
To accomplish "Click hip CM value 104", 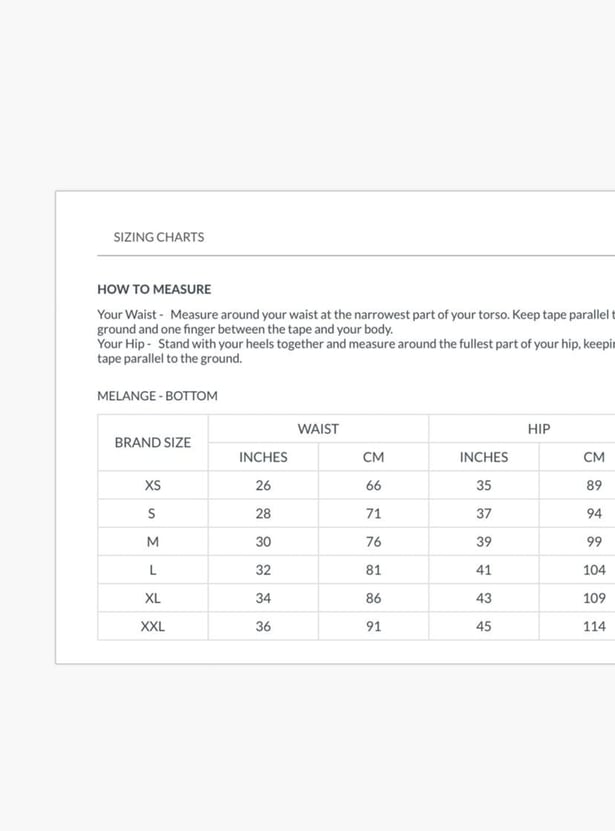I will pyautogui.click(x=594, y=570).
